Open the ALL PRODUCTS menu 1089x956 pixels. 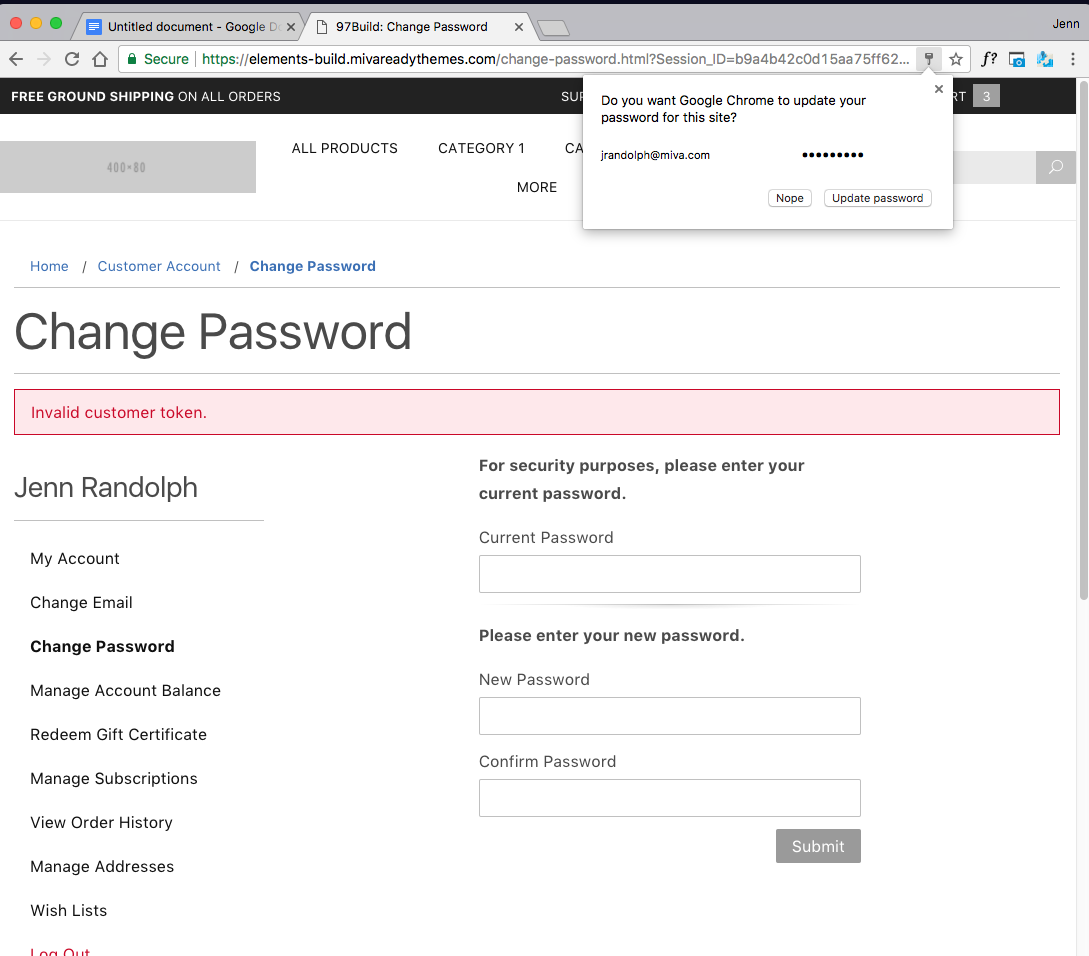tap(344, 148)
